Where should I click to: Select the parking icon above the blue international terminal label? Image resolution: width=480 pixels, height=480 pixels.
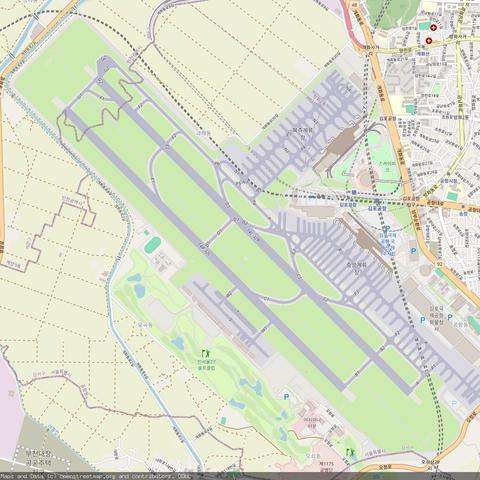point(386,229)
